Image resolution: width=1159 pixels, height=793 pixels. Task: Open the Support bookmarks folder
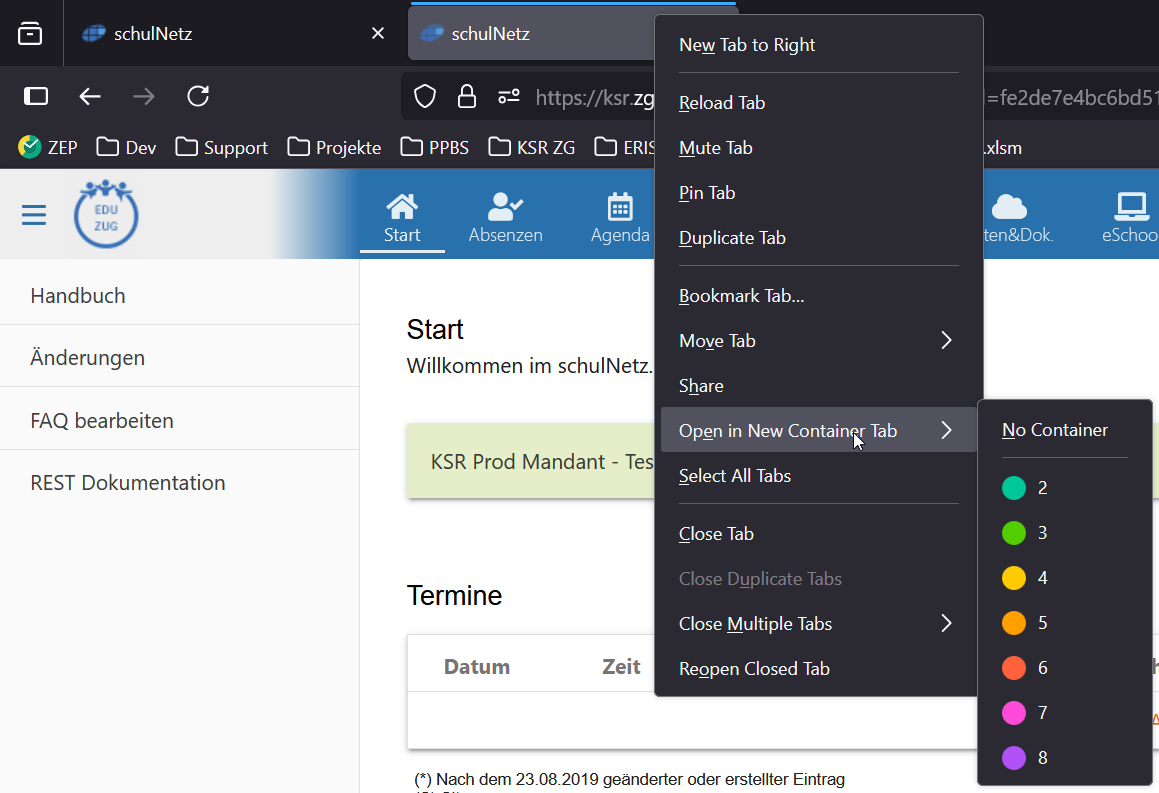[x=222, y=147]
